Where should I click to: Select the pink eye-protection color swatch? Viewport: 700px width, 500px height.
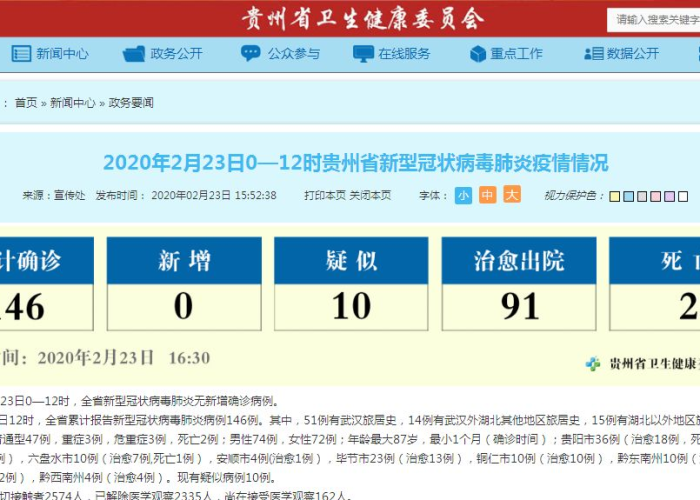tap(656, 196)
